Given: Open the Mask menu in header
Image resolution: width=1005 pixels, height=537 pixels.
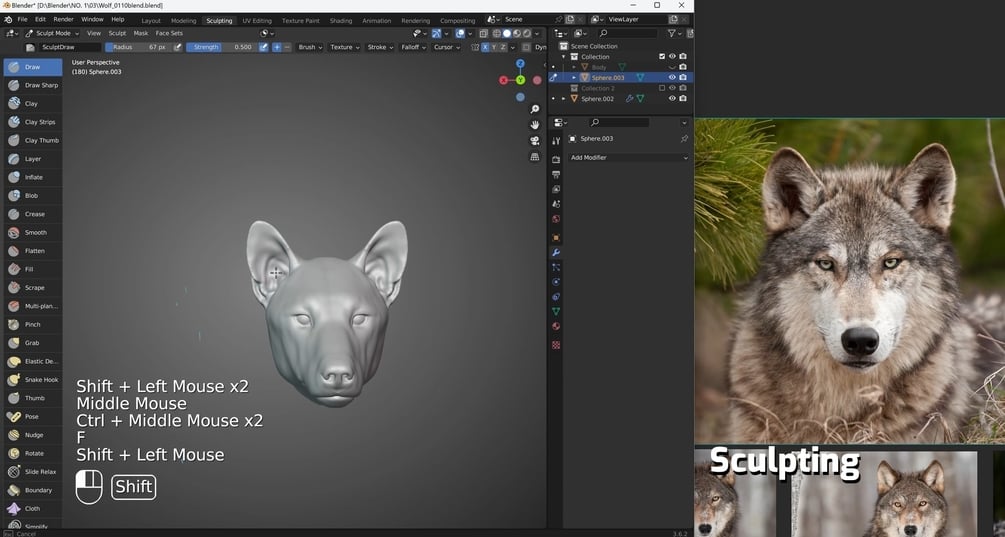Looking at the screenshot, I should [x=141, y=33].
